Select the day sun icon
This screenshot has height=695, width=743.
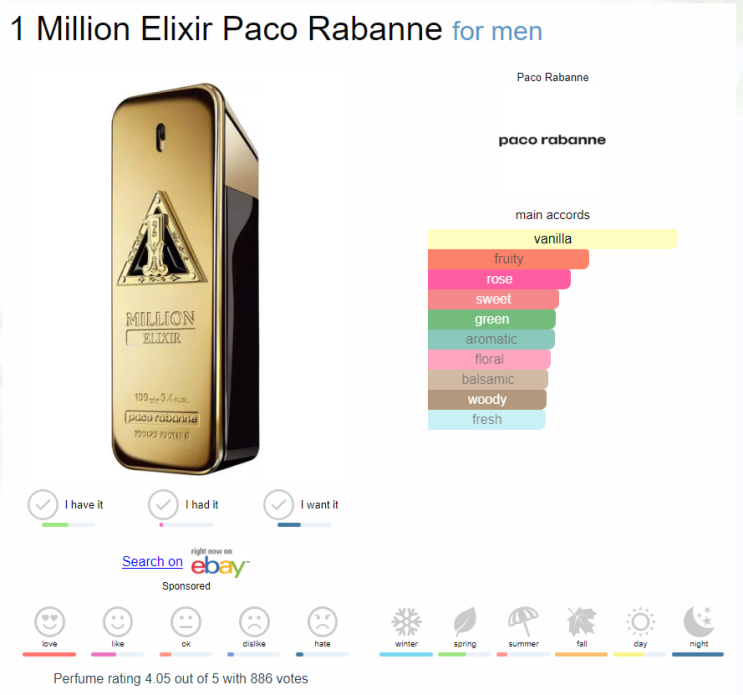click(641, 622)
